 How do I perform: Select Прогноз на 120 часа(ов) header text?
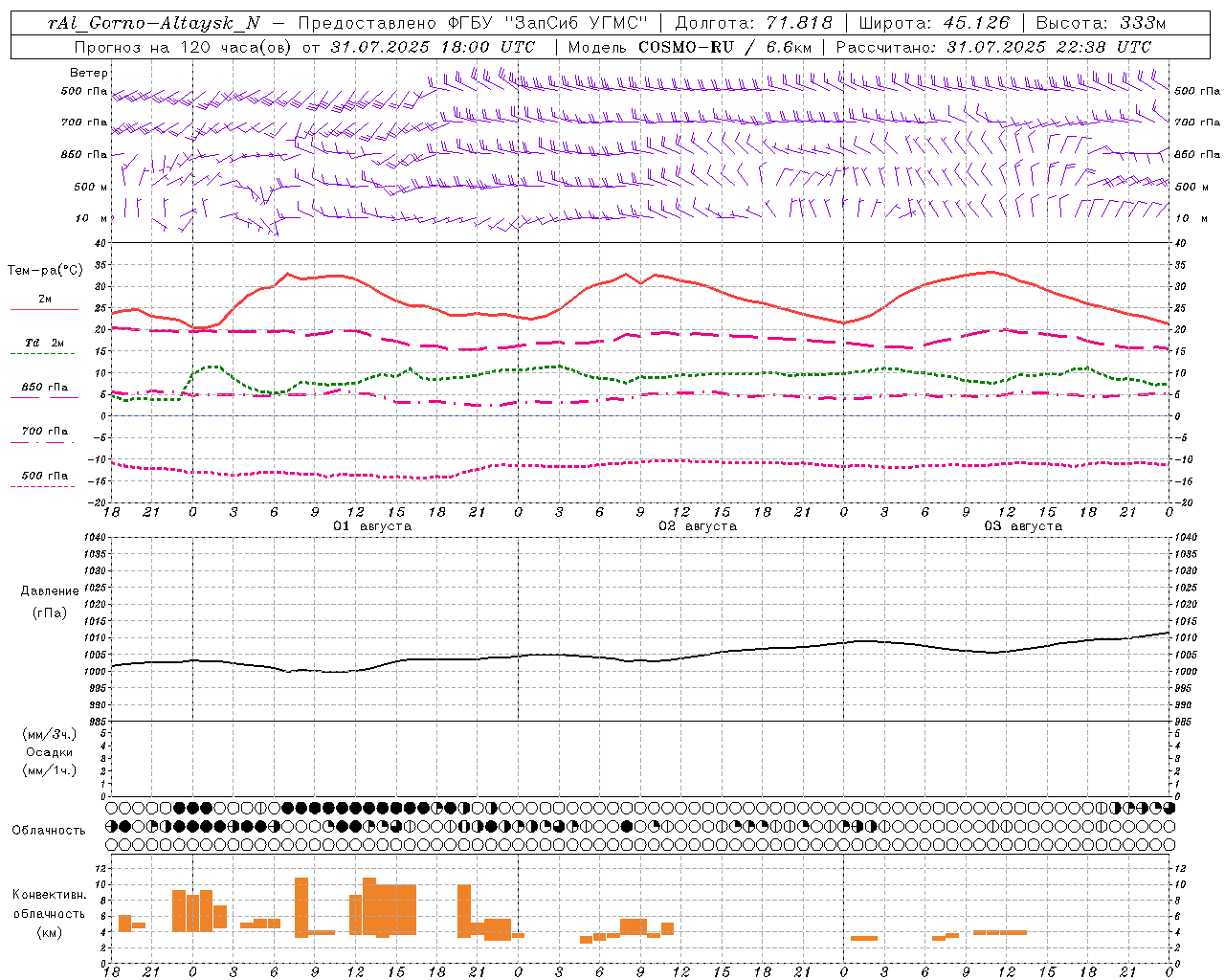[184, 47]
